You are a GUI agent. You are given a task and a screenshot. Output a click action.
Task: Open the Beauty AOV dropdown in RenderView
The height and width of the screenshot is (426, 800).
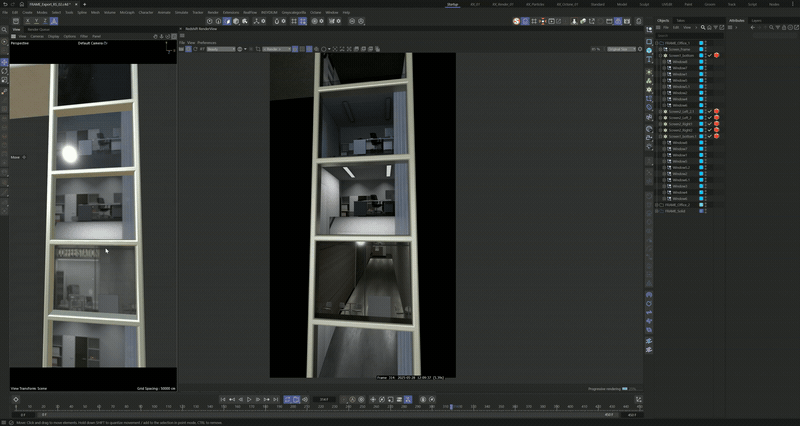pyautogui.click(x=221, y=49)
